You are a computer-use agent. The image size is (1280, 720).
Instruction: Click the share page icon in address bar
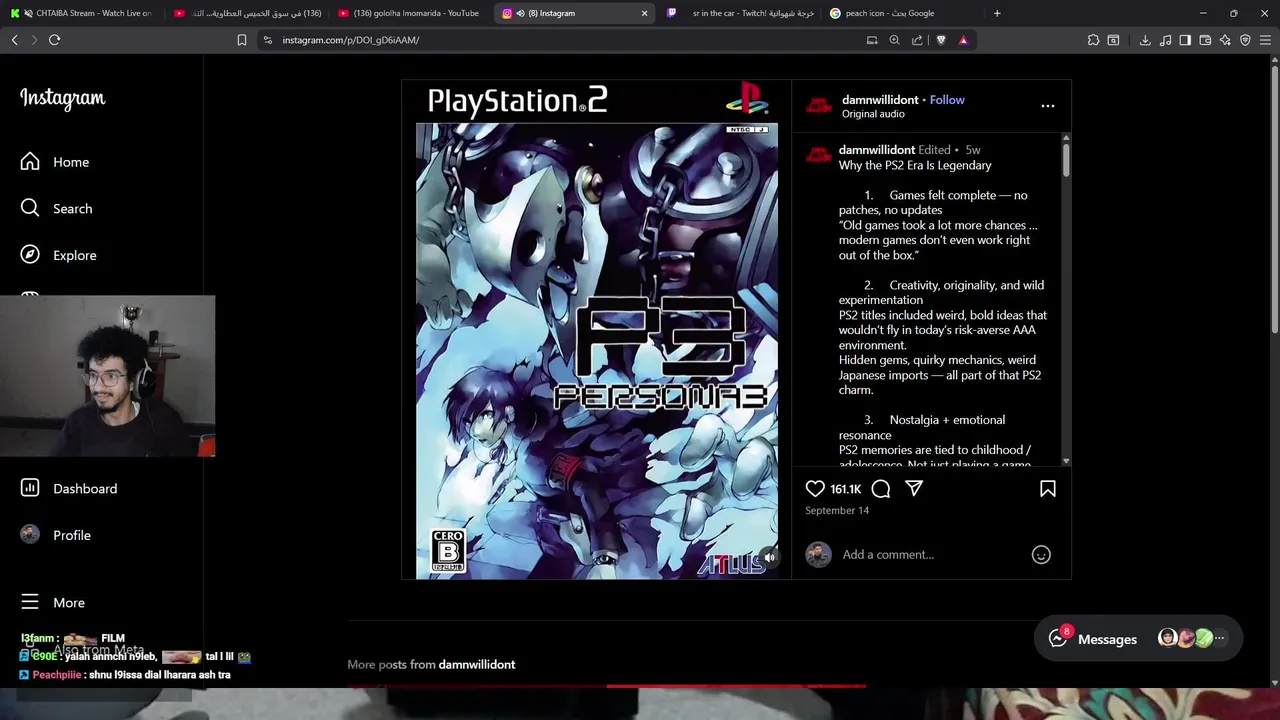tap(917, 40)
